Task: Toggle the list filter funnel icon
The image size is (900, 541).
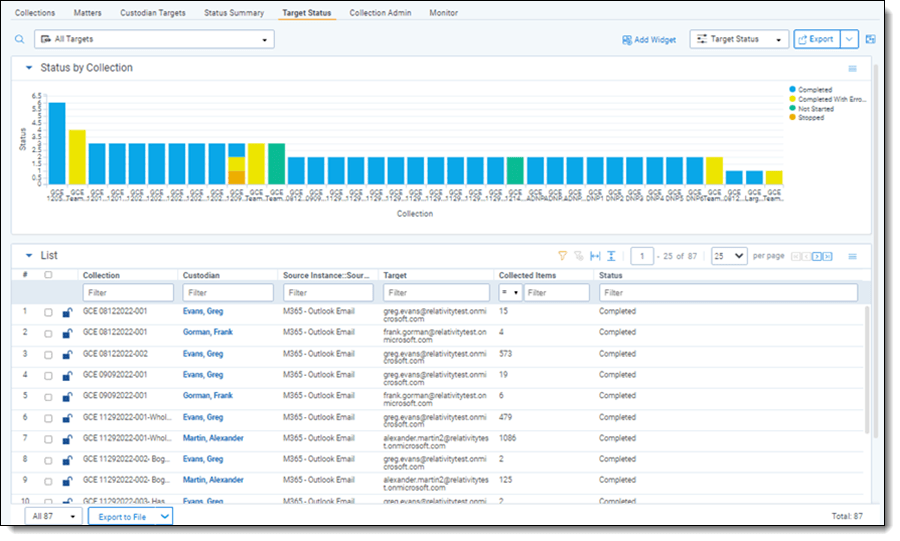Action: click(x=562, y=256)
